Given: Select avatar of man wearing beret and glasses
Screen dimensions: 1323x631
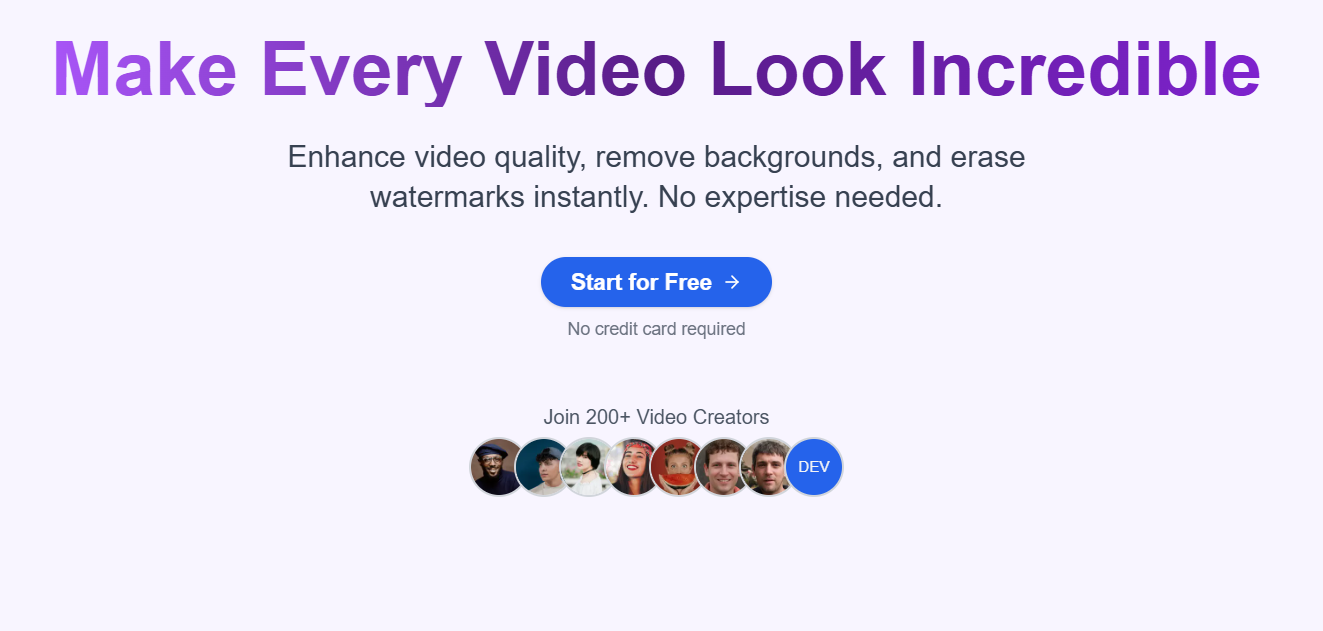Looking at the screenshot, I should point(499,467).
